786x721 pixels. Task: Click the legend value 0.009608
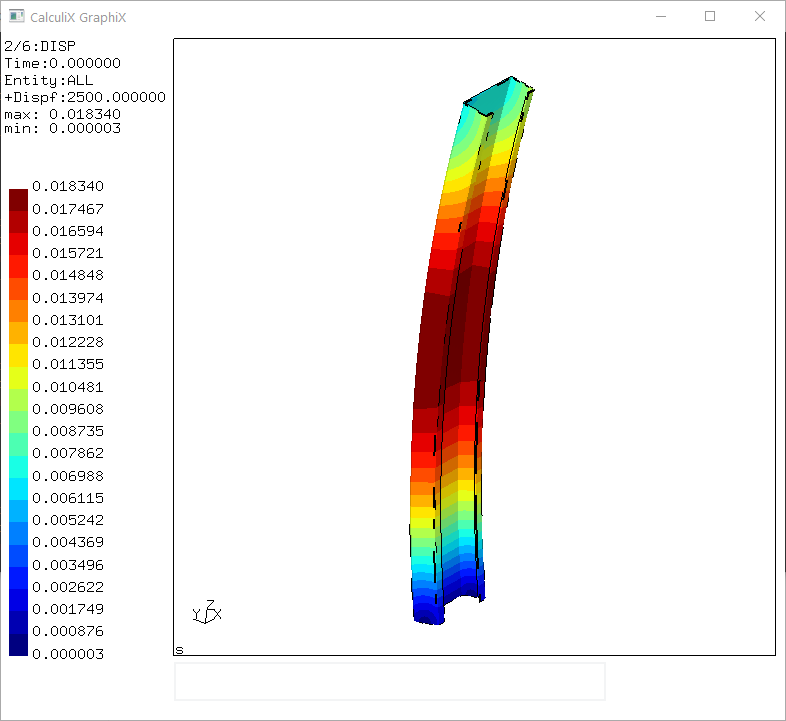pos(68,409)
